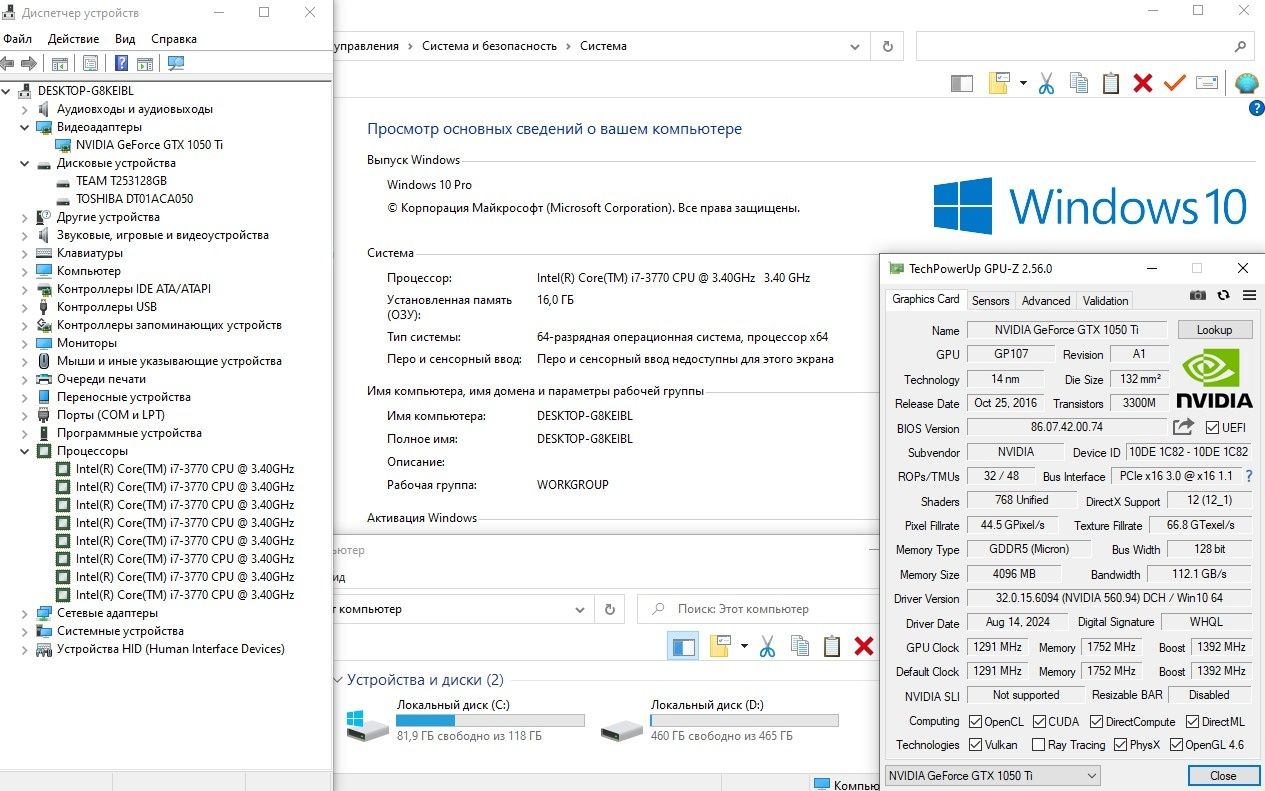Toggle the DirectCompute checkbox

[1097, 721]
